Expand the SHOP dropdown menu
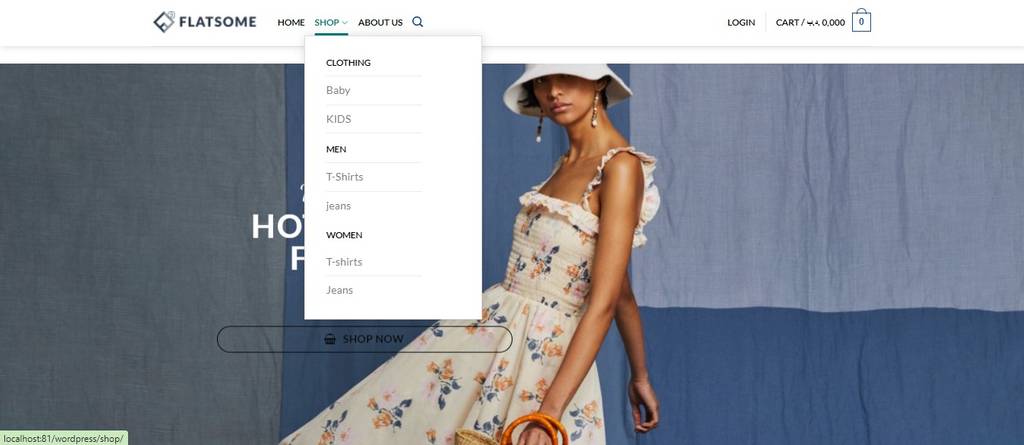 tap(331, 22)
